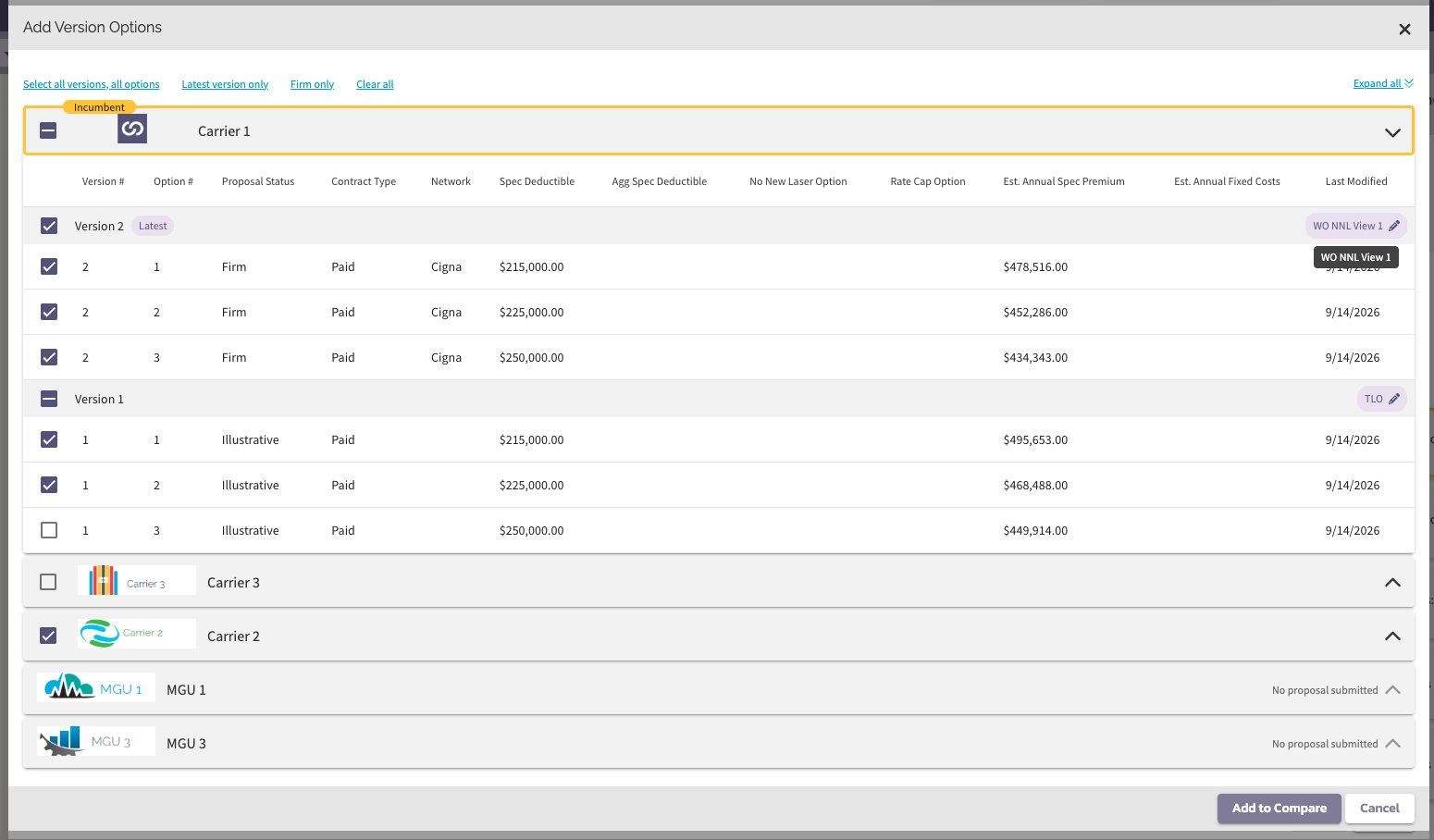Click the Incumbent badge on Carrier 1
1434x840 pixels.
tap(99, 107)
